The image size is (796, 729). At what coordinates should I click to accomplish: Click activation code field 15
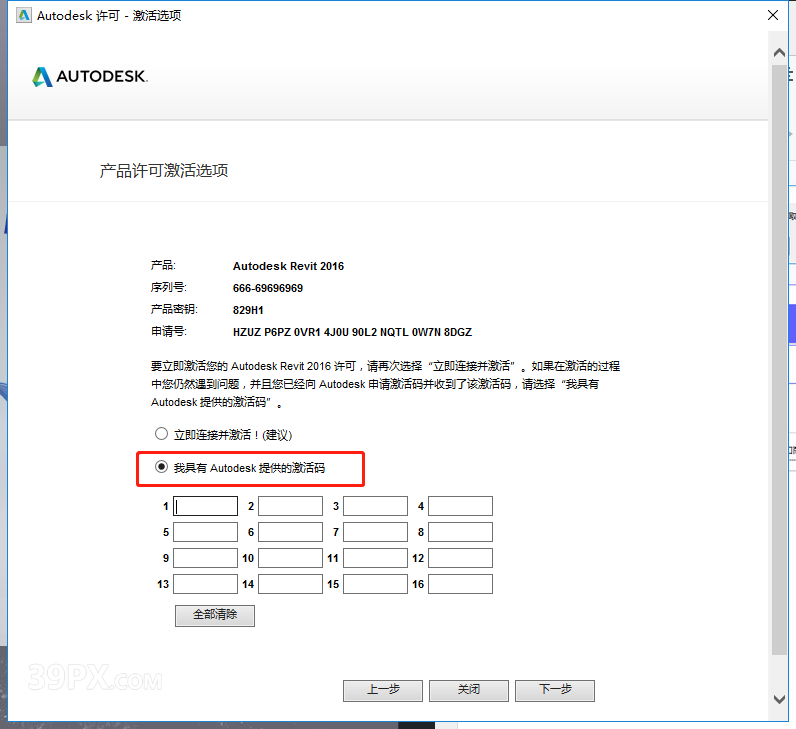pyautogui.click(x=376, y=584)
